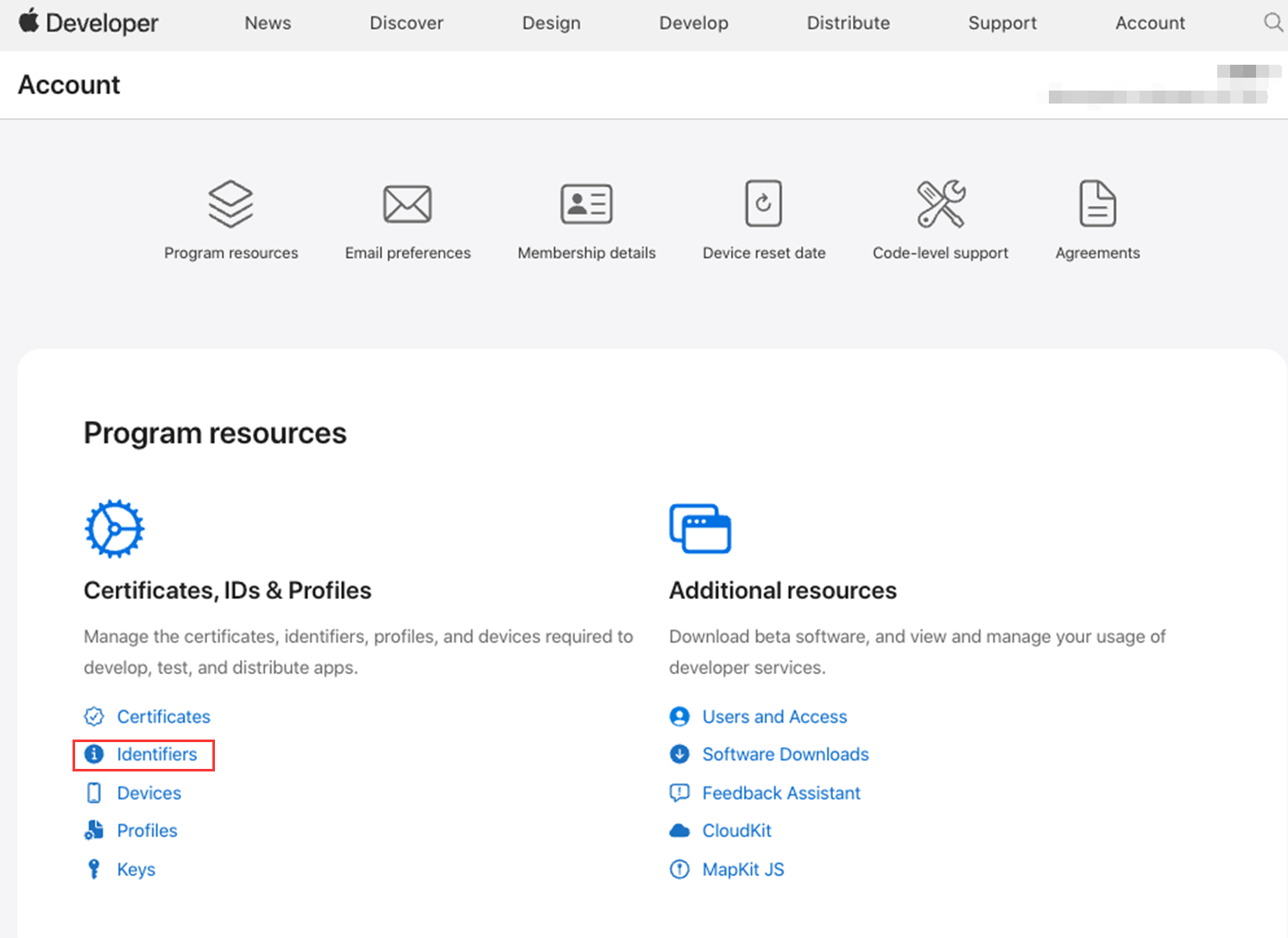Click the Certificates, IDs & Profiles heading
1288x938 pixels.
(x=228, y=590)
